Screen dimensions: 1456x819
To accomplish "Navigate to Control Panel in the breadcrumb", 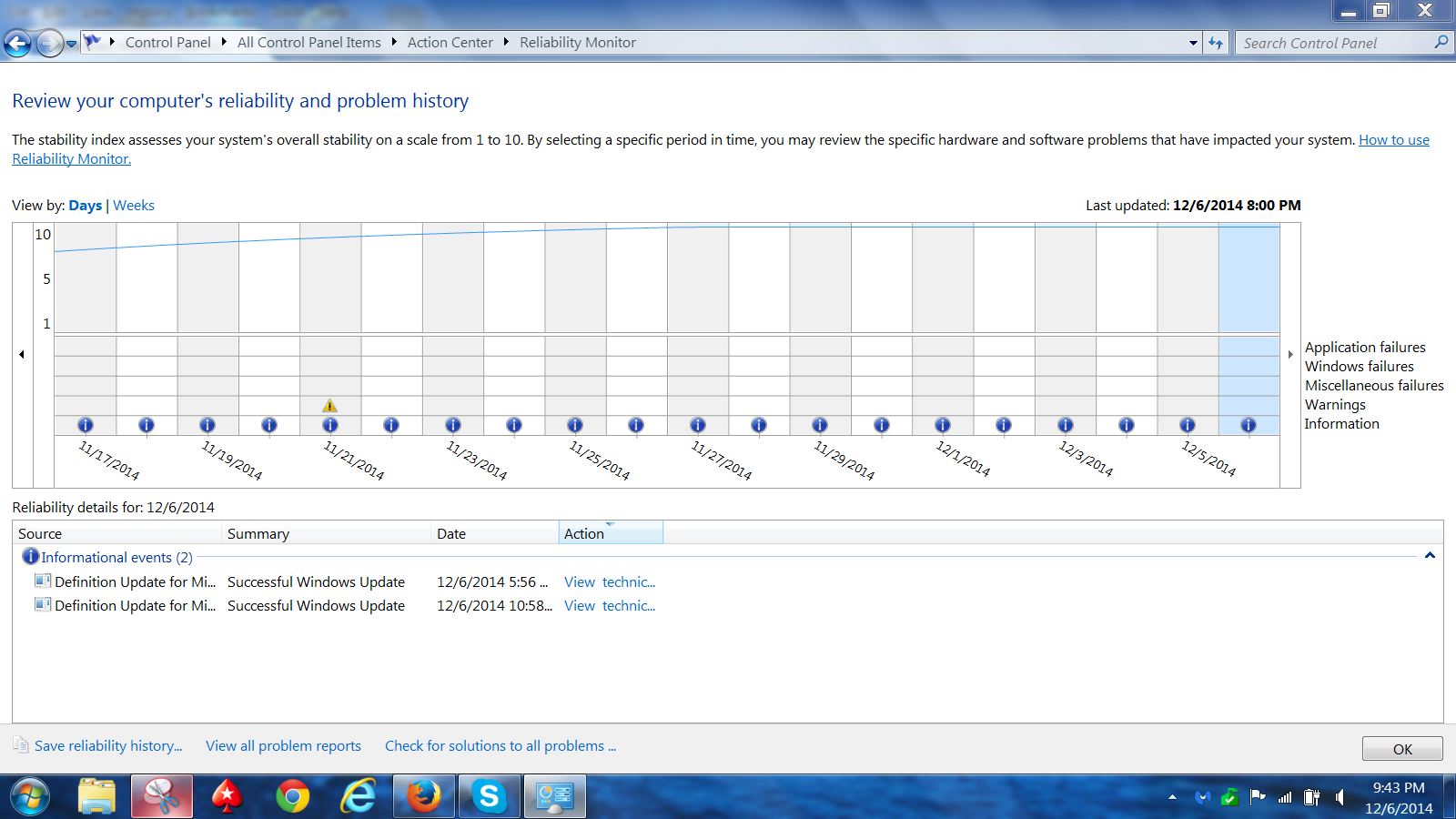I will pyautogui.click(x=168, y=43).
